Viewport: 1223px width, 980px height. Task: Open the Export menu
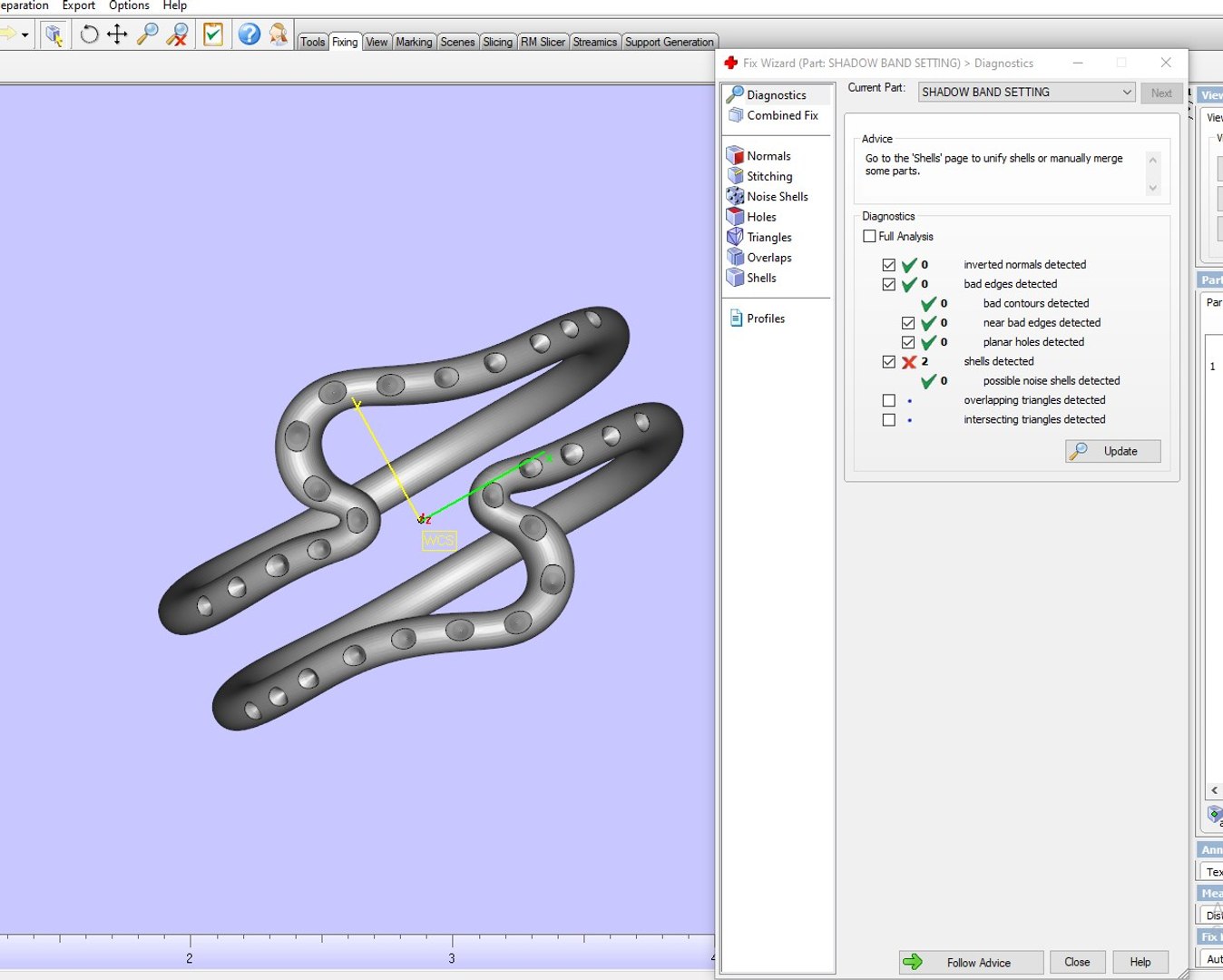pos(78,5)
